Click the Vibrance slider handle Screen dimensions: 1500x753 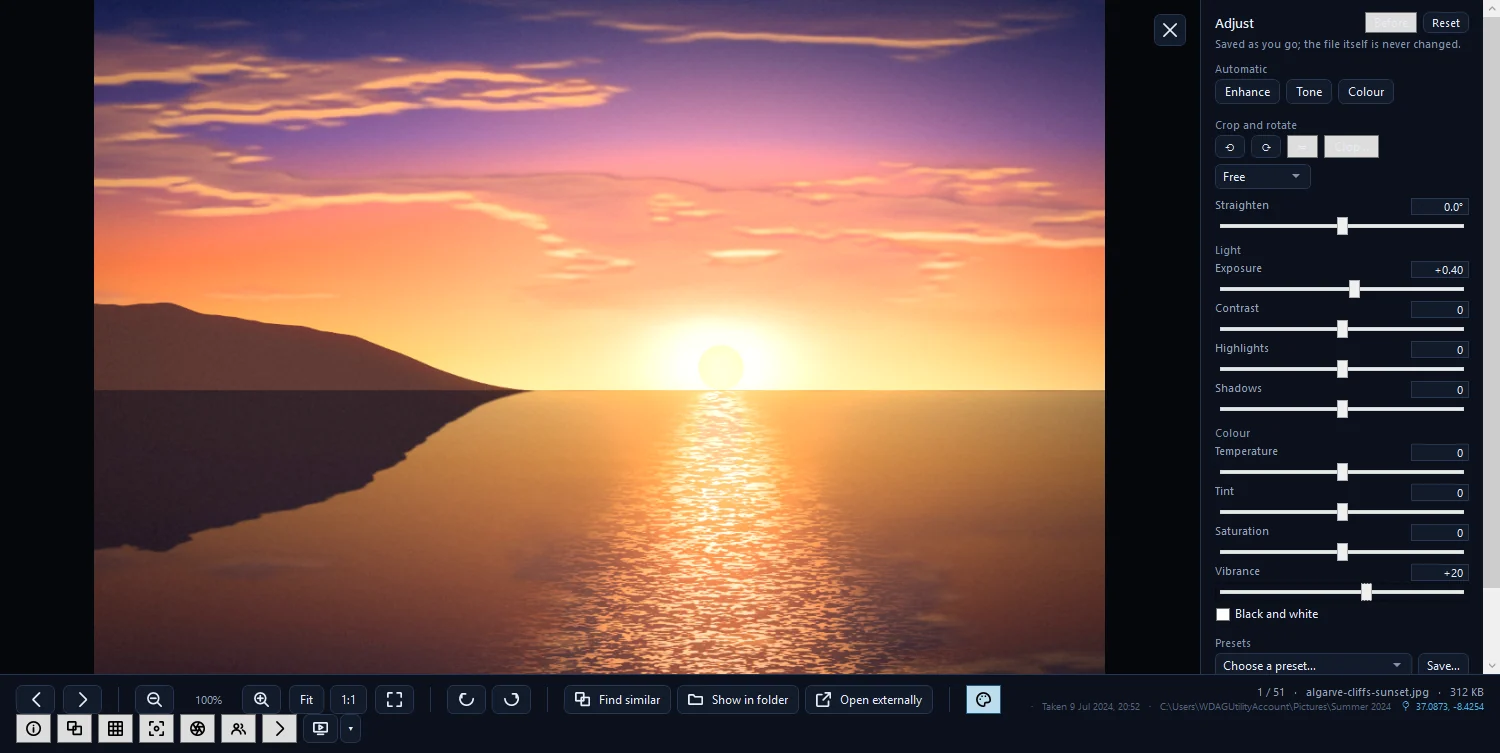tap(1366, 592)
